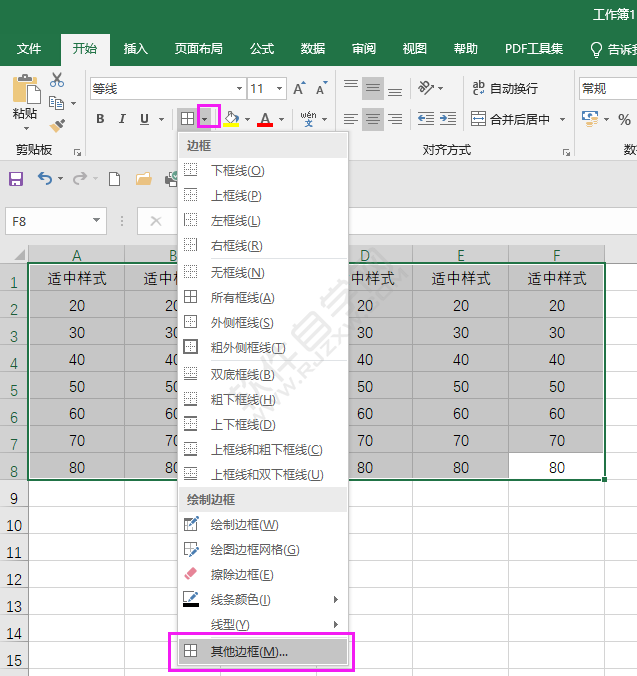Select 所有框线(A) menu item
The width and height of the screenshot is (637, 676).
click(263, 297)
